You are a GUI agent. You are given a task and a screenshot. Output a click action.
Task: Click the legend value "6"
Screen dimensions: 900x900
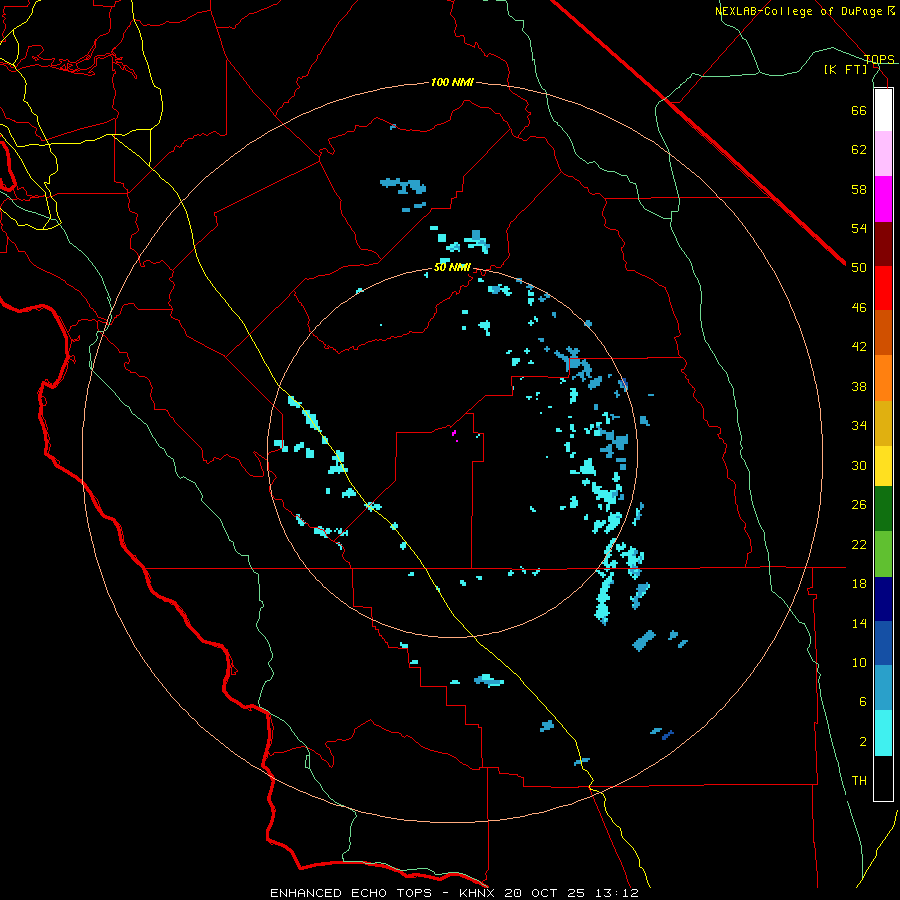(863, 702)
